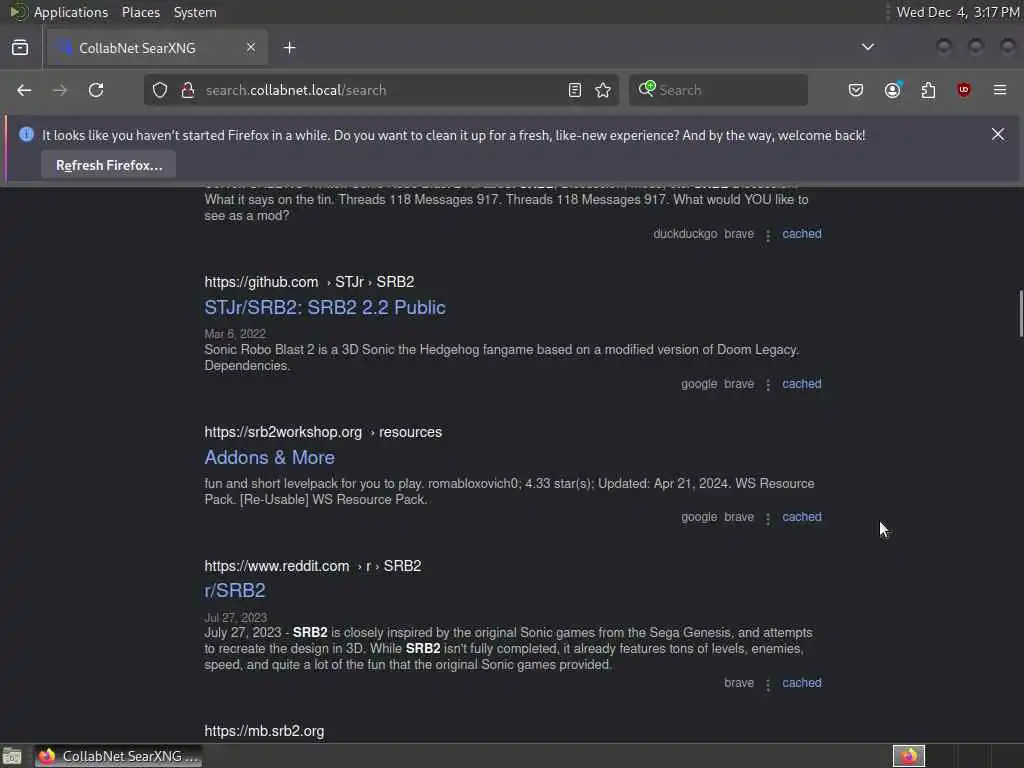Click the site connection lock icon
This screenshot has height=768, width=1024.
pos(188,90)
